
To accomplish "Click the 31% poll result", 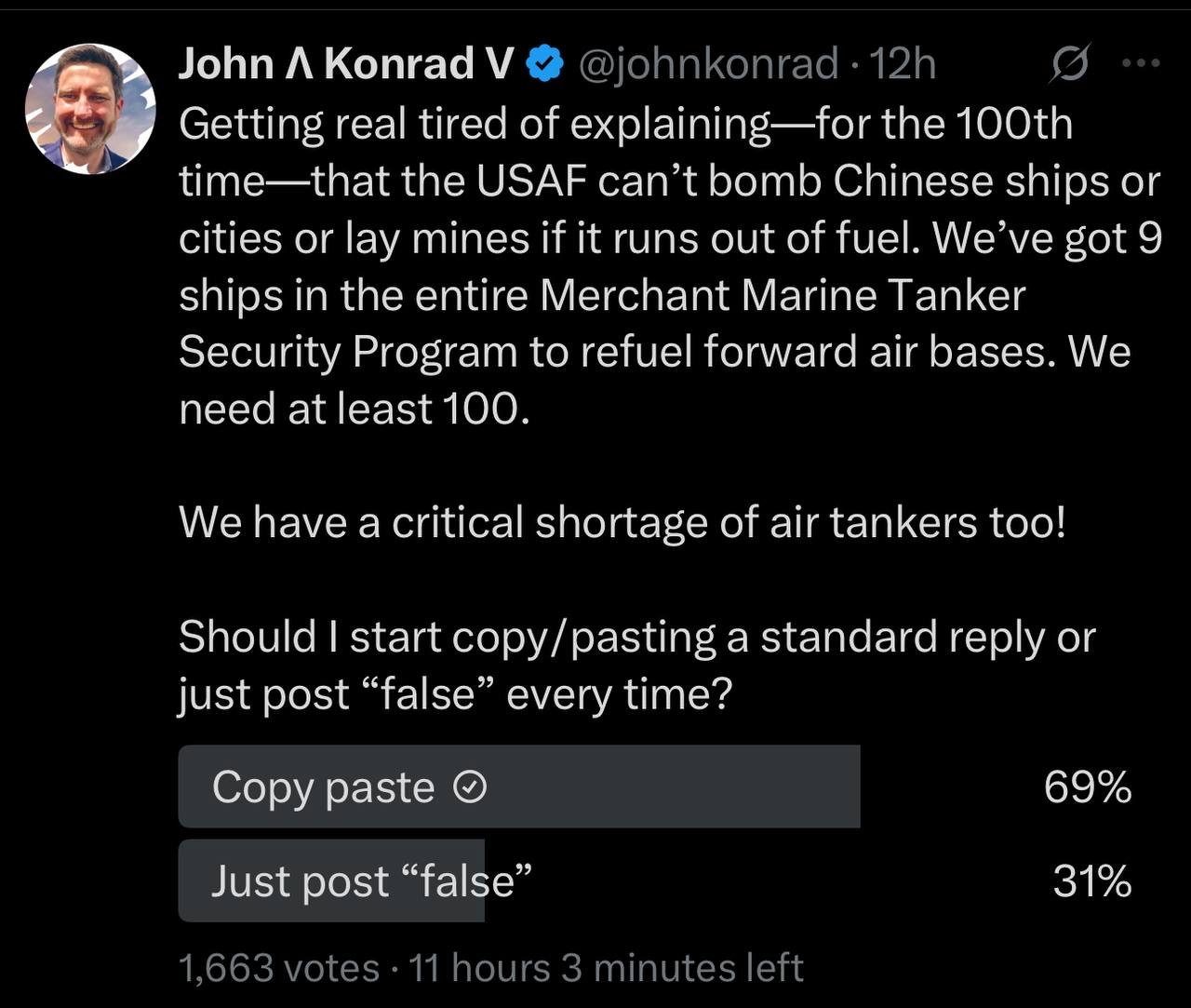I will (1092, 880).
